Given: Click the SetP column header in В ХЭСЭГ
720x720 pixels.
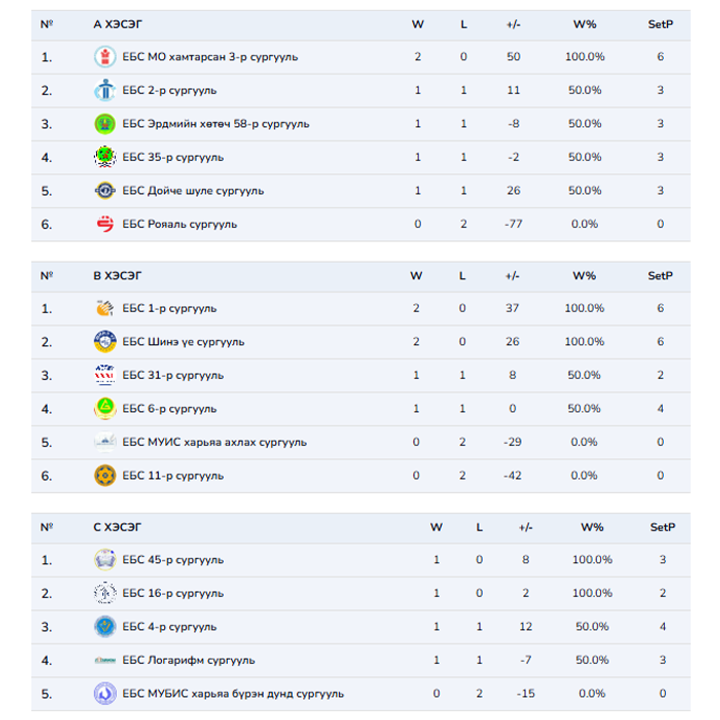Looking at the screenshot, I should pos(660,276).
